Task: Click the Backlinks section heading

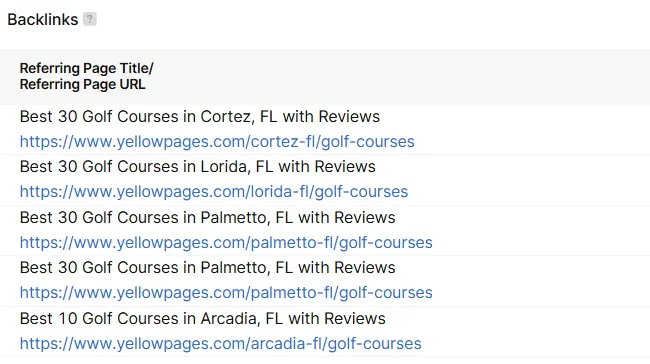Action: (43, 19)
